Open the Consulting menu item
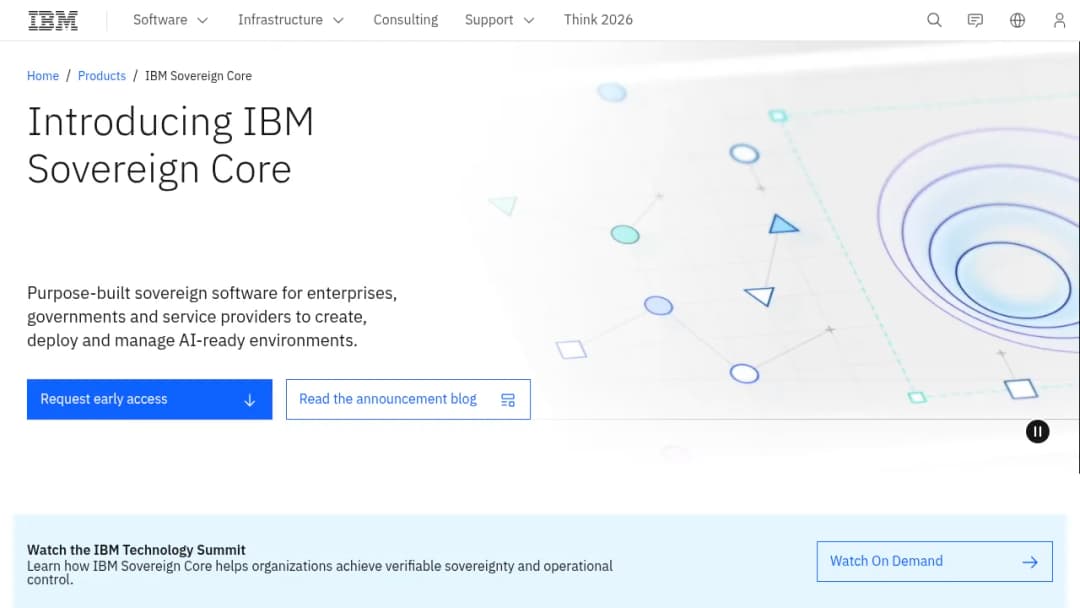 click(x=406, y=20)
